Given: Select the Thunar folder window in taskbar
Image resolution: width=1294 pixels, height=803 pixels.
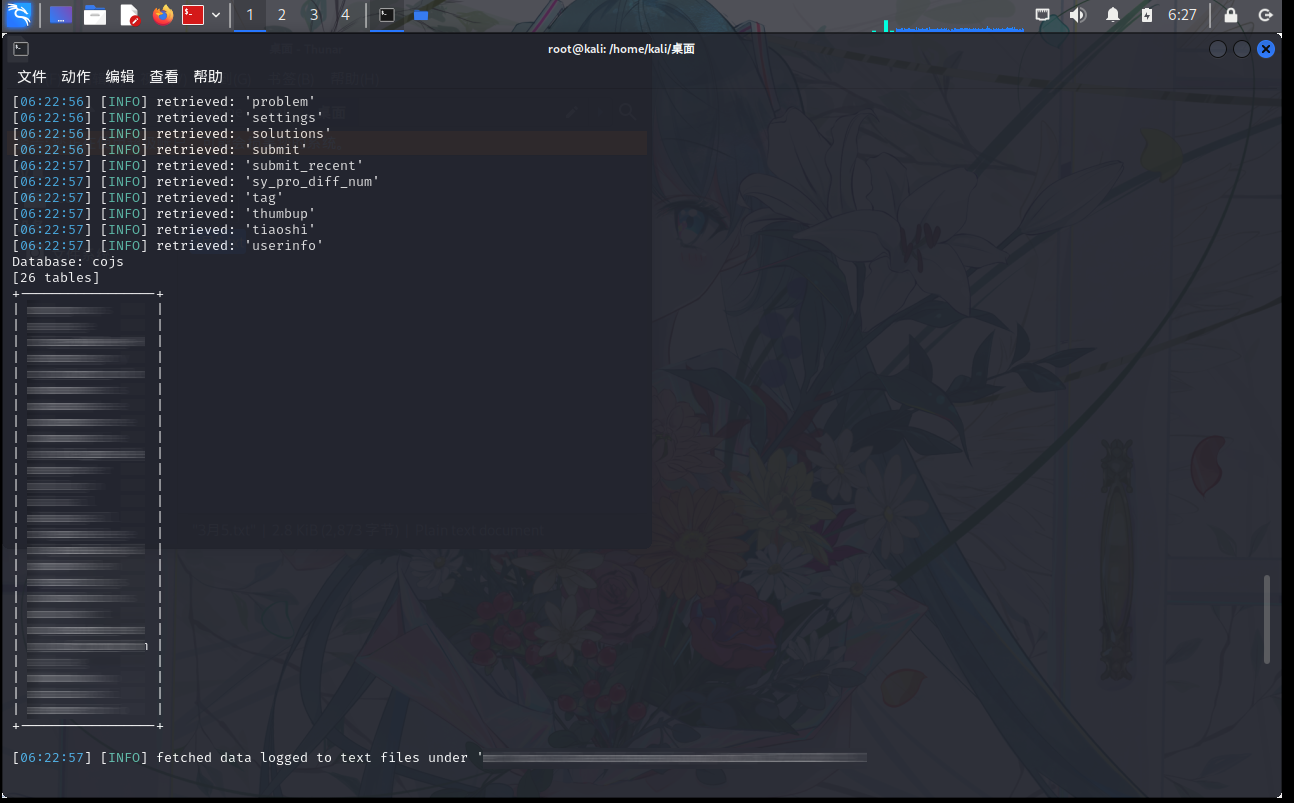Looking at the screenshot, I should click(421, 15).
